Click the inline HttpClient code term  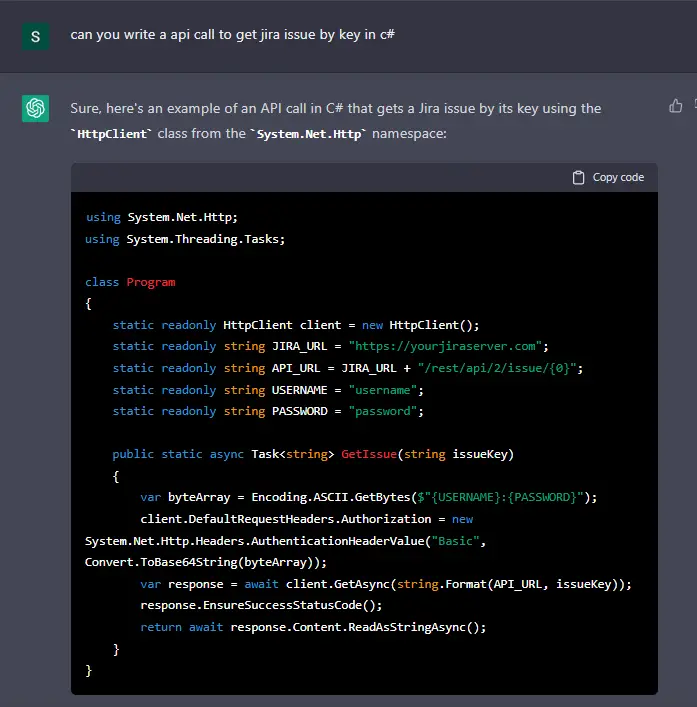[111, 134]
